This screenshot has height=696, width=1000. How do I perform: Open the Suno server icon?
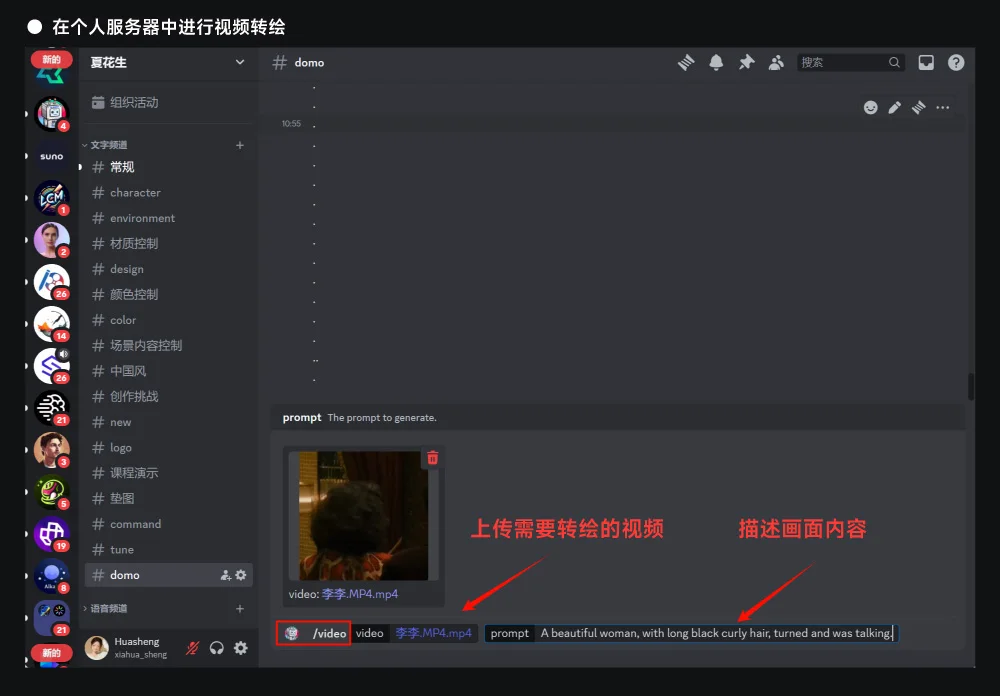(x=52, y=156)
